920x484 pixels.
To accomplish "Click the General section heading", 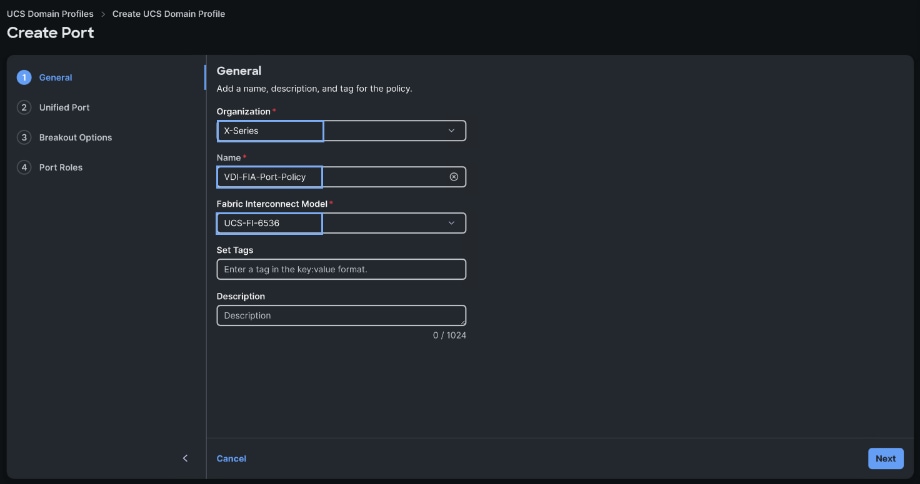I will [x=239, y=71].
